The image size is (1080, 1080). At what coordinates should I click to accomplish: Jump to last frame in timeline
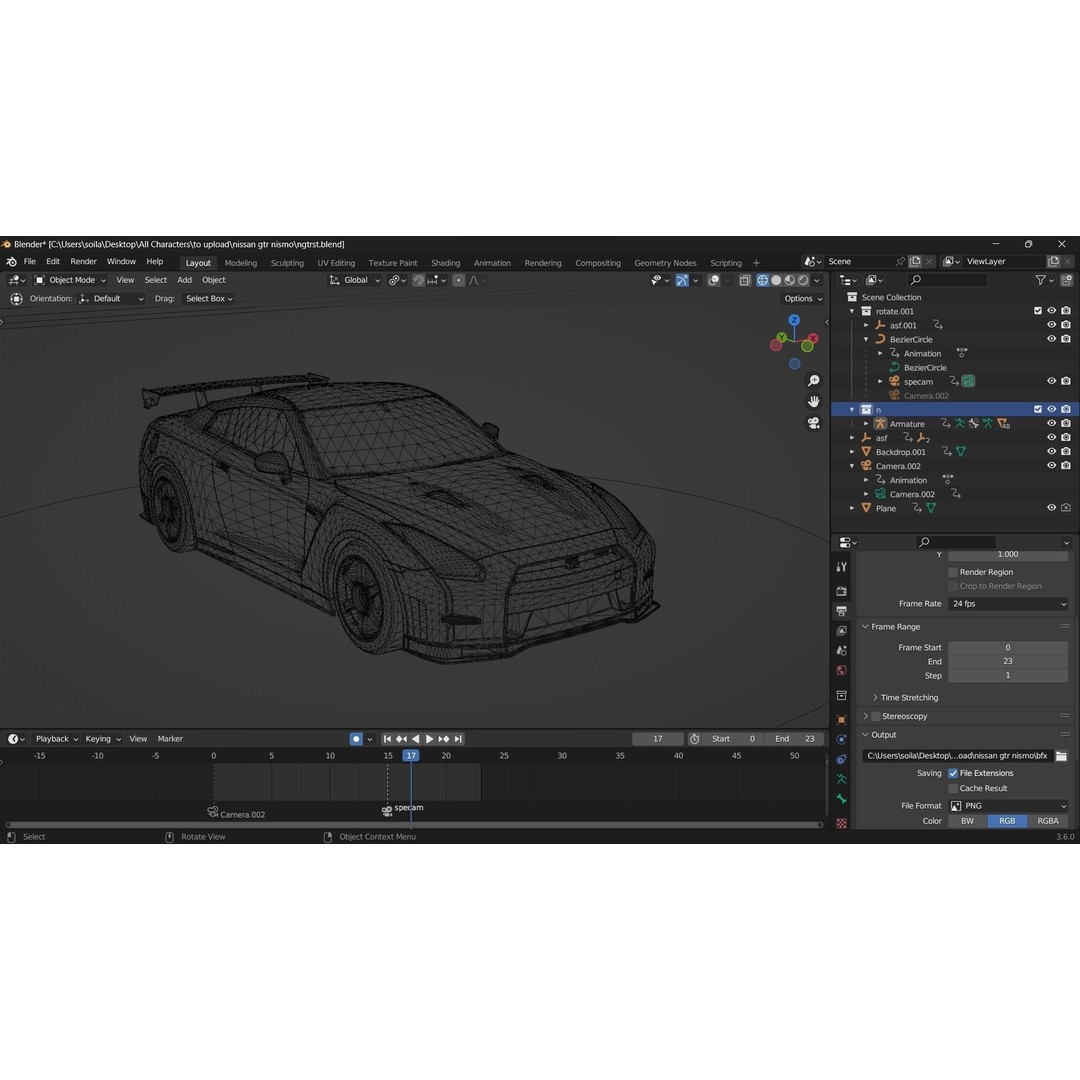[458, 739]
